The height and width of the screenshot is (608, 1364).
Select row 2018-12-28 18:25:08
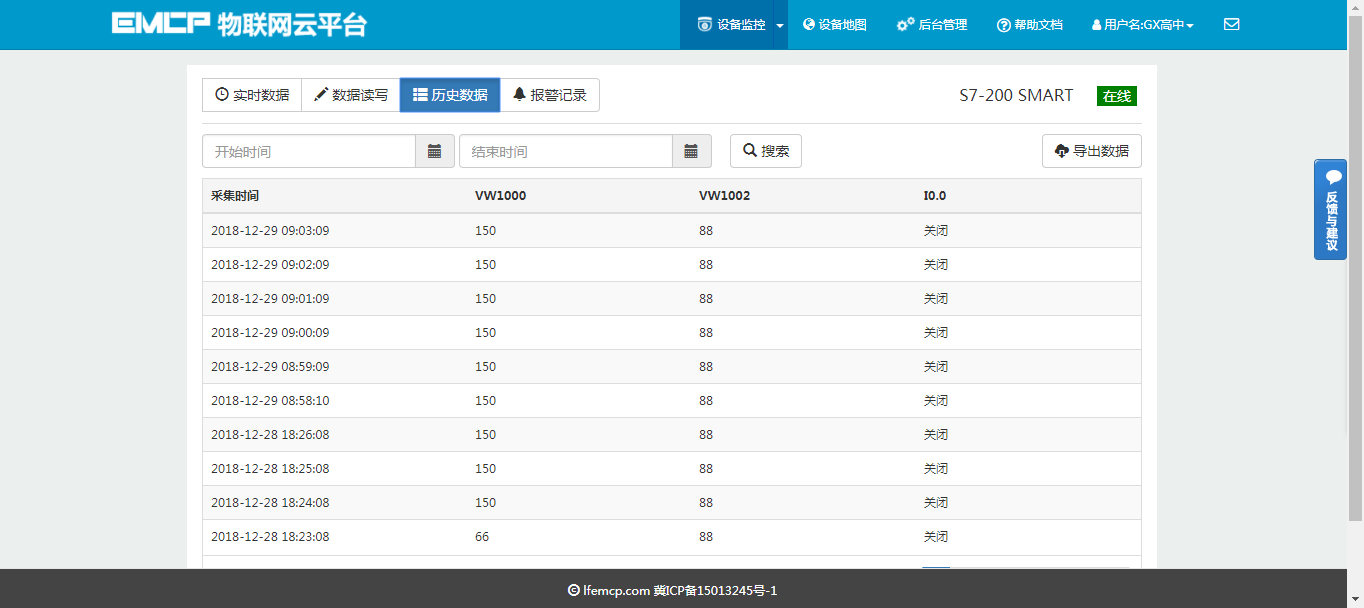672,469
